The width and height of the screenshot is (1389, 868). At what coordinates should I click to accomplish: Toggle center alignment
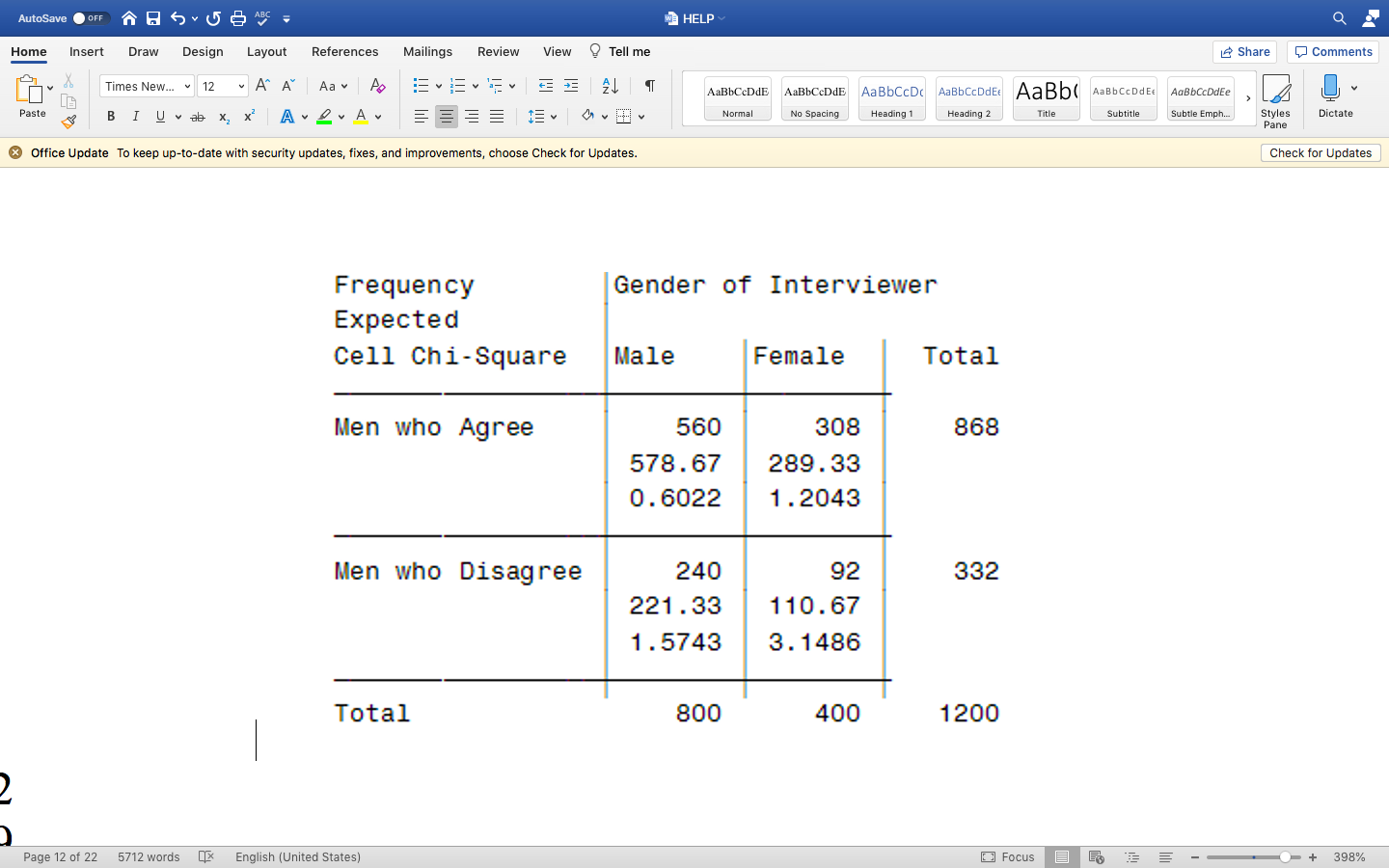(x=447, y=117)
